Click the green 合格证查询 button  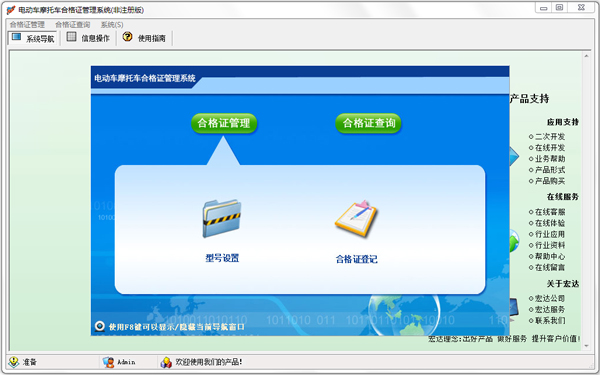coord(368,123)
